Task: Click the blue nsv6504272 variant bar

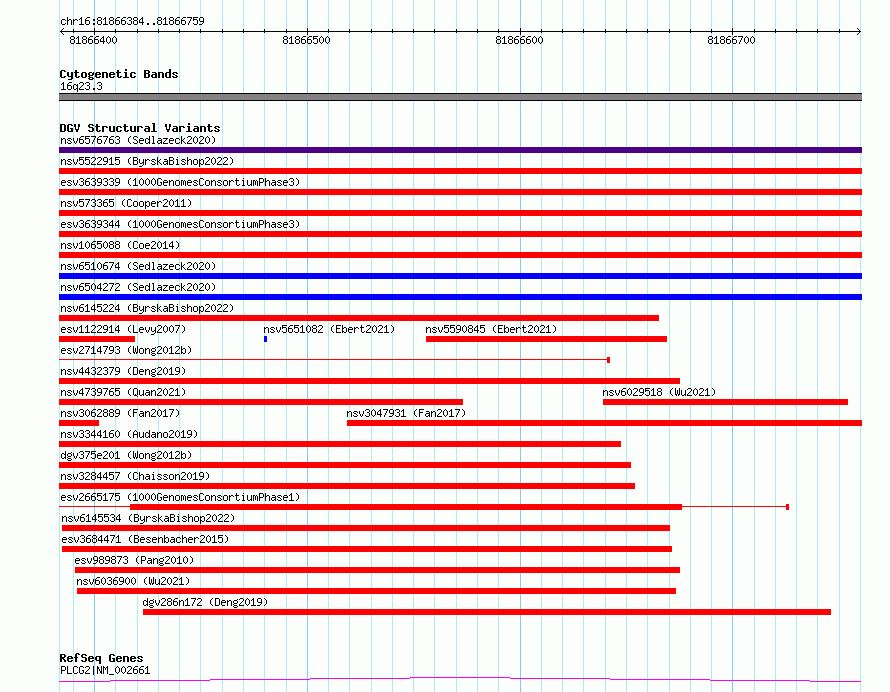Action: click(460, 297)
